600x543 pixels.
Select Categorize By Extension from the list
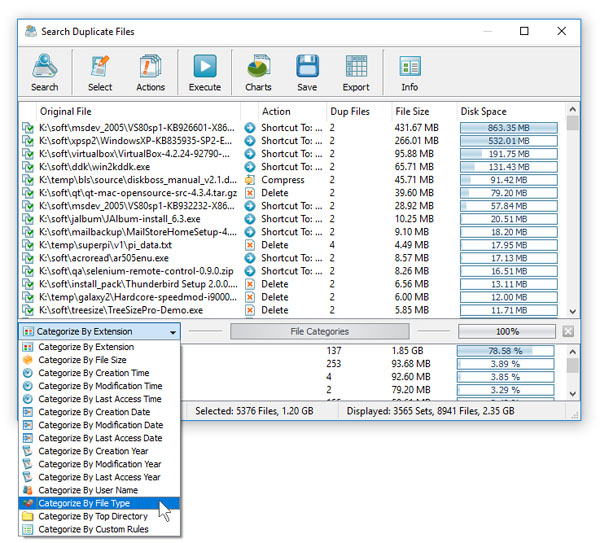[x=99, y=347]
